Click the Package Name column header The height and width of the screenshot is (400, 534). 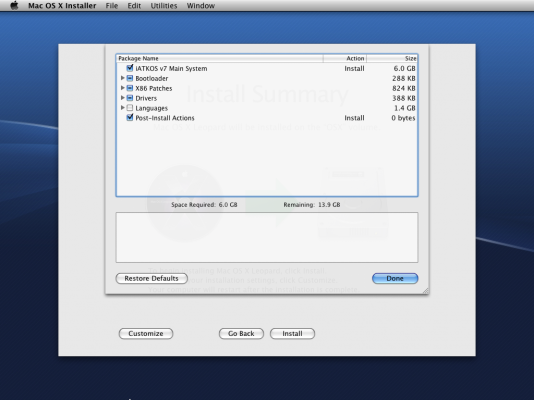tap(220, 59)
